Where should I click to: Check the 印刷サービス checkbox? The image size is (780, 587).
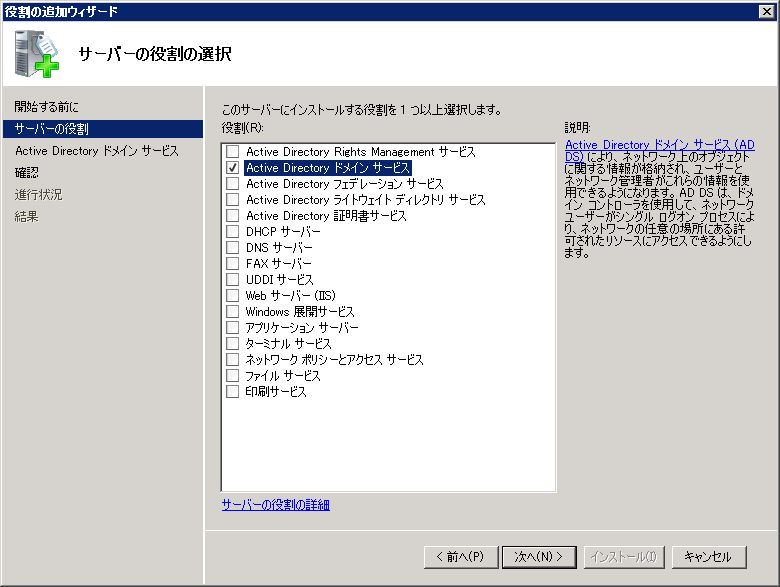pos(232,391)
